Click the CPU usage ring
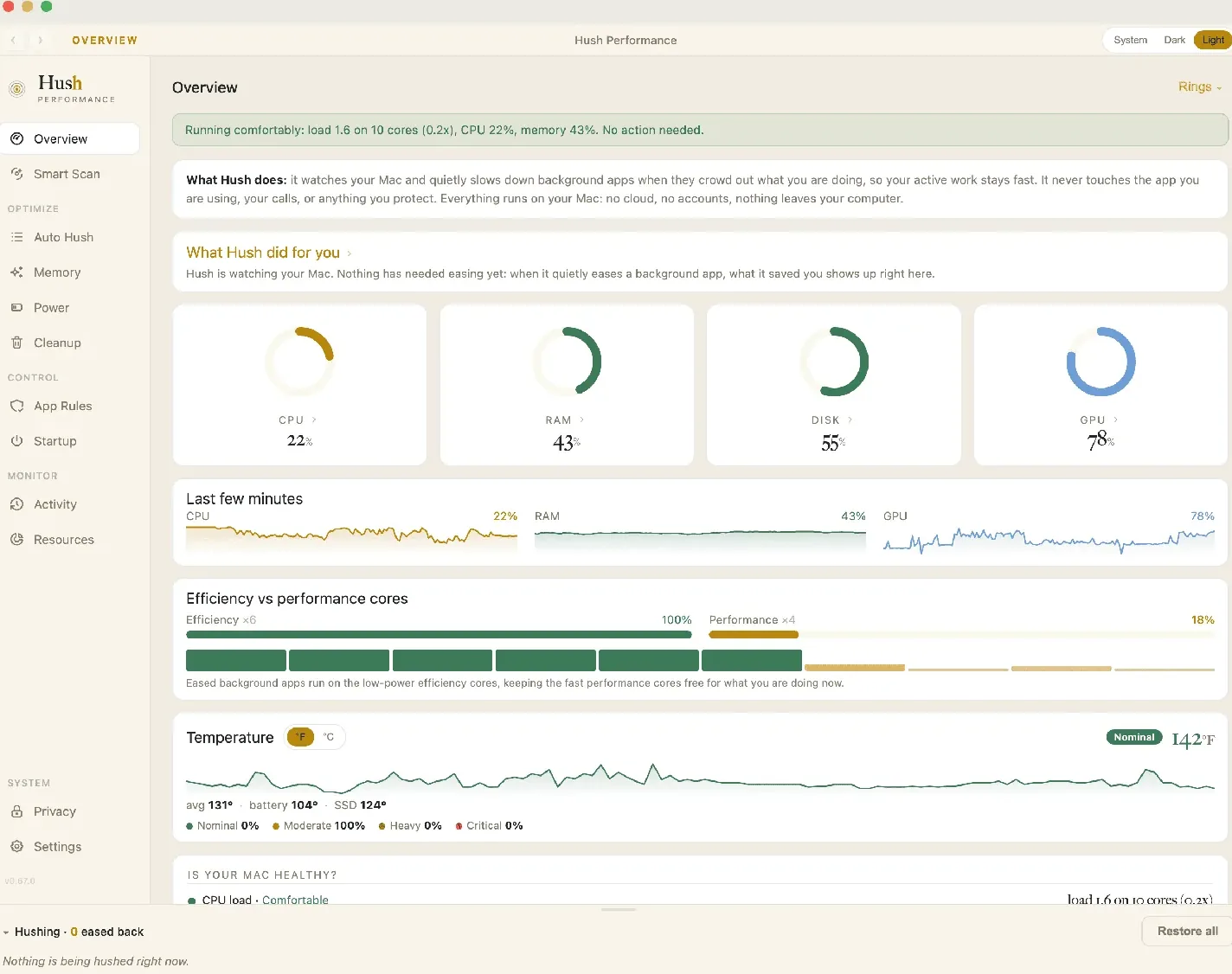 pyautogui.click(x=299, y=362)
